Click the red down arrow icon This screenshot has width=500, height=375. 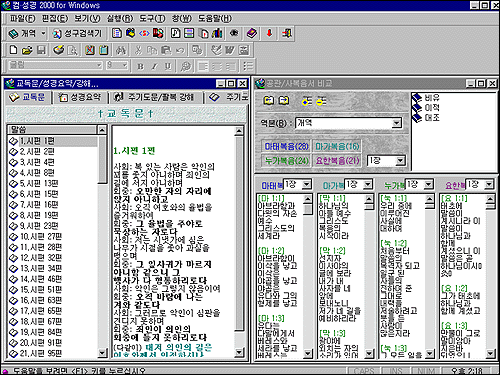[x=269, y=33]
